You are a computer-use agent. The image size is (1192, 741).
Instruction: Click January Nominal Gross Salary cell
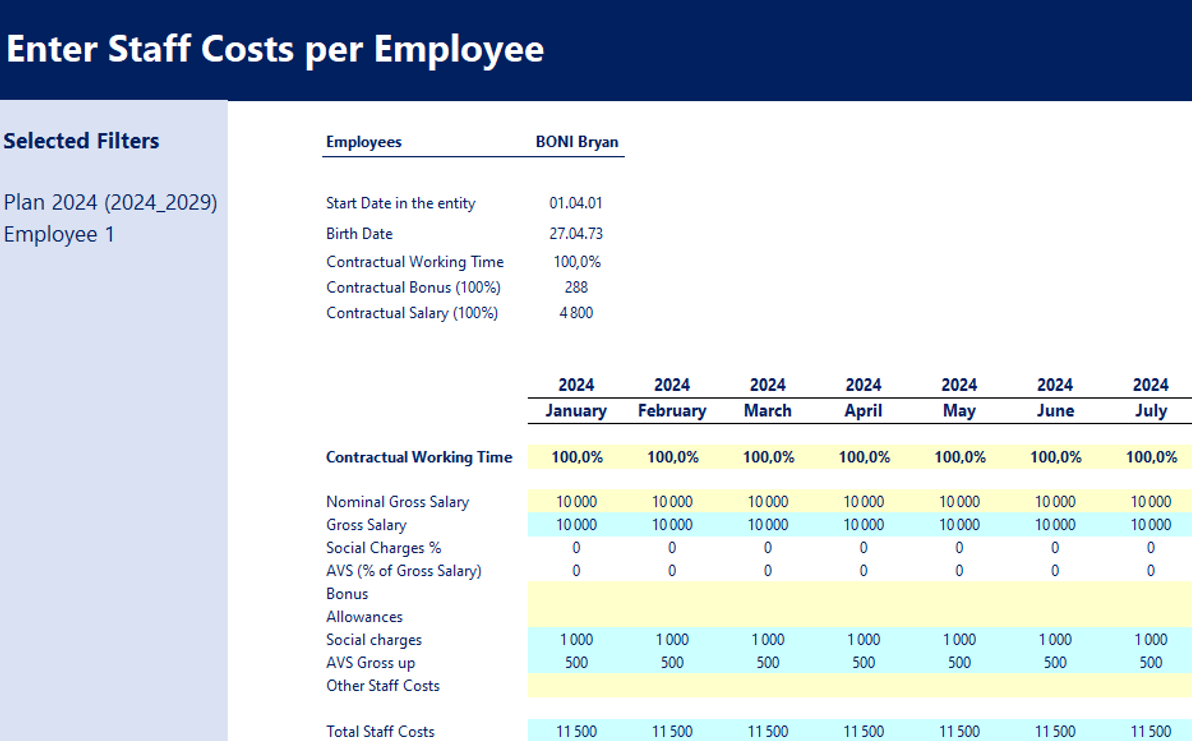tap(576, 502)
